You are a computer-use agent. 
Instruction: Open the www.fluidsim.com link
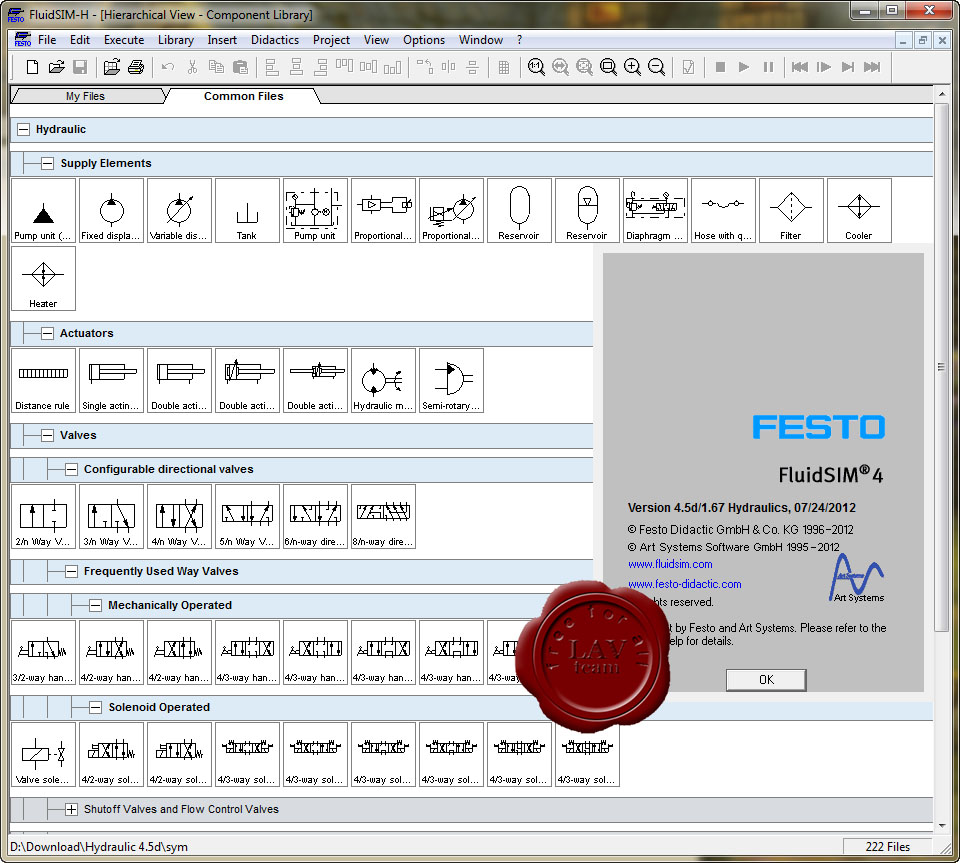point(670,564)
